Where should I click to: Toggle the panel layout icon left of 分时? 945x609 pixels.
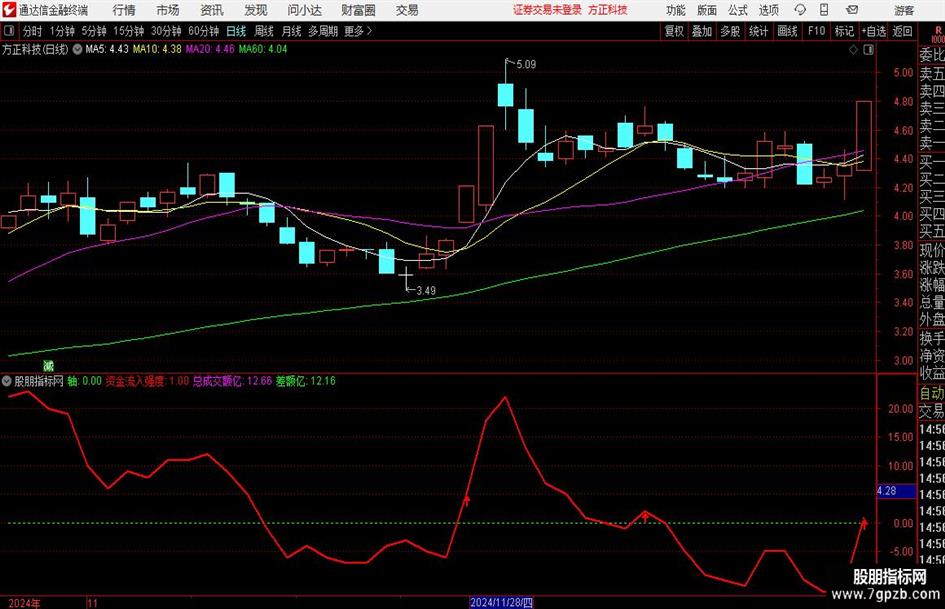tap(9, 31)
